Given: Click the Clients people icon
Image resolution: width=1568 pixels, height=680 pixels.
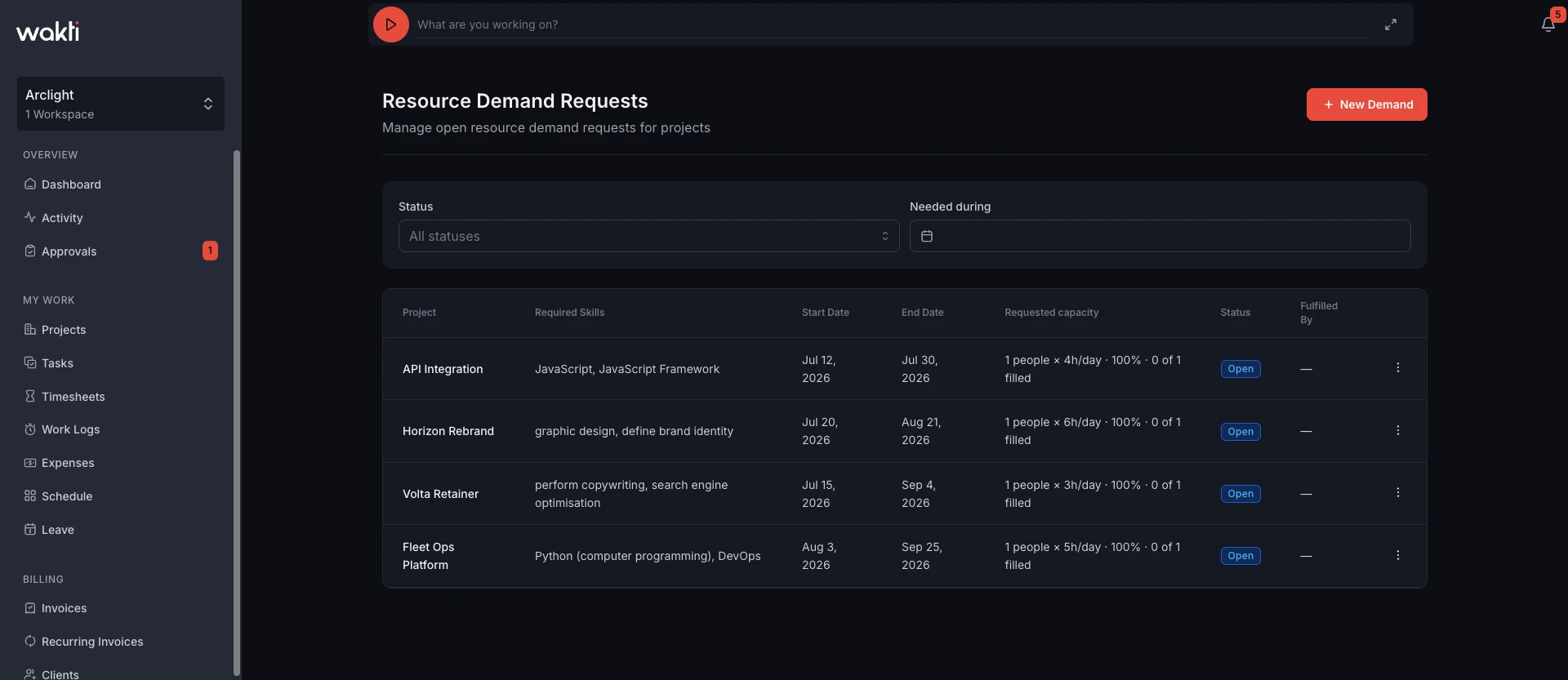Looking at the screenshot, I should click(x=30, y=674).
